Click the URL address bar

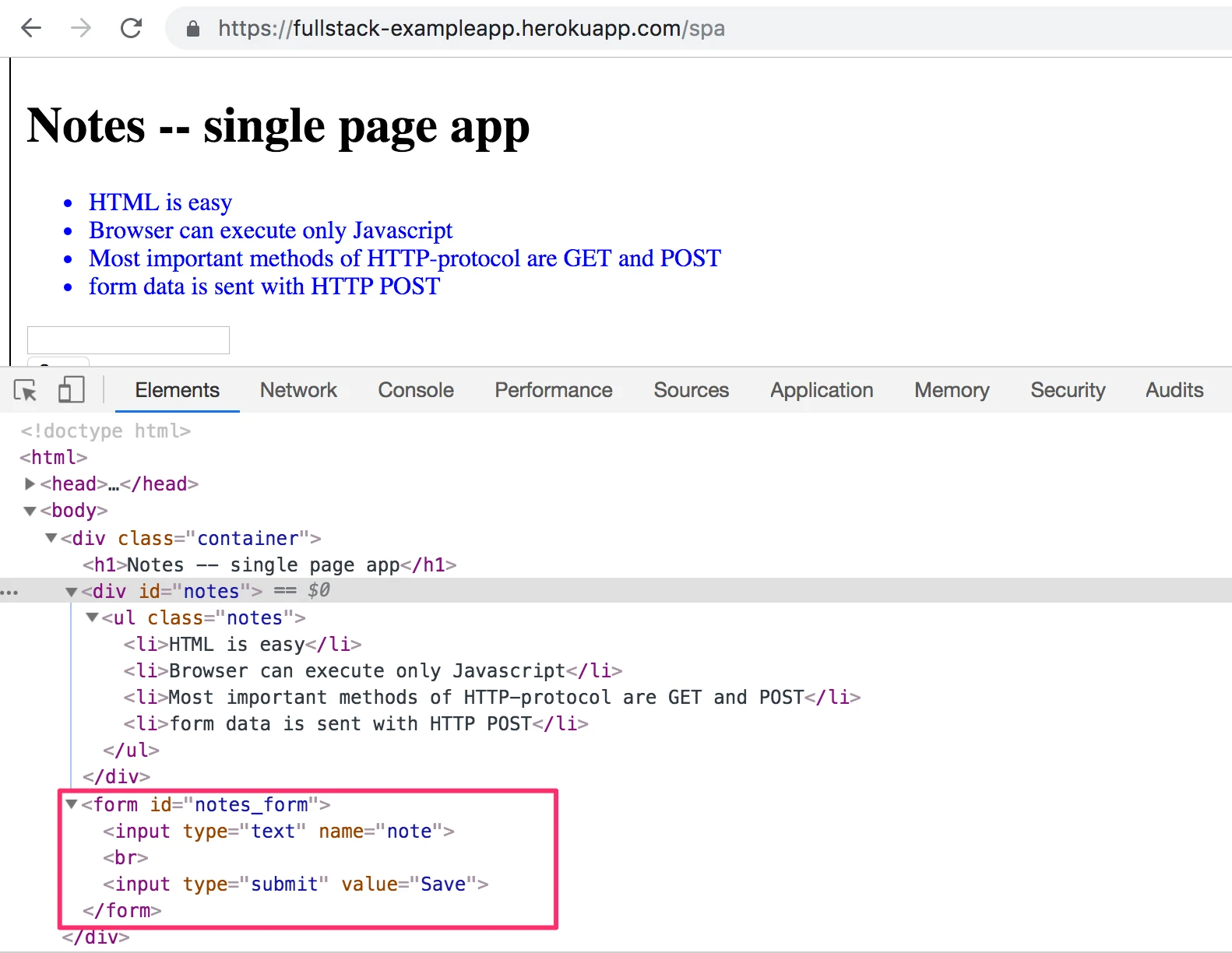(x=701, y=29)
